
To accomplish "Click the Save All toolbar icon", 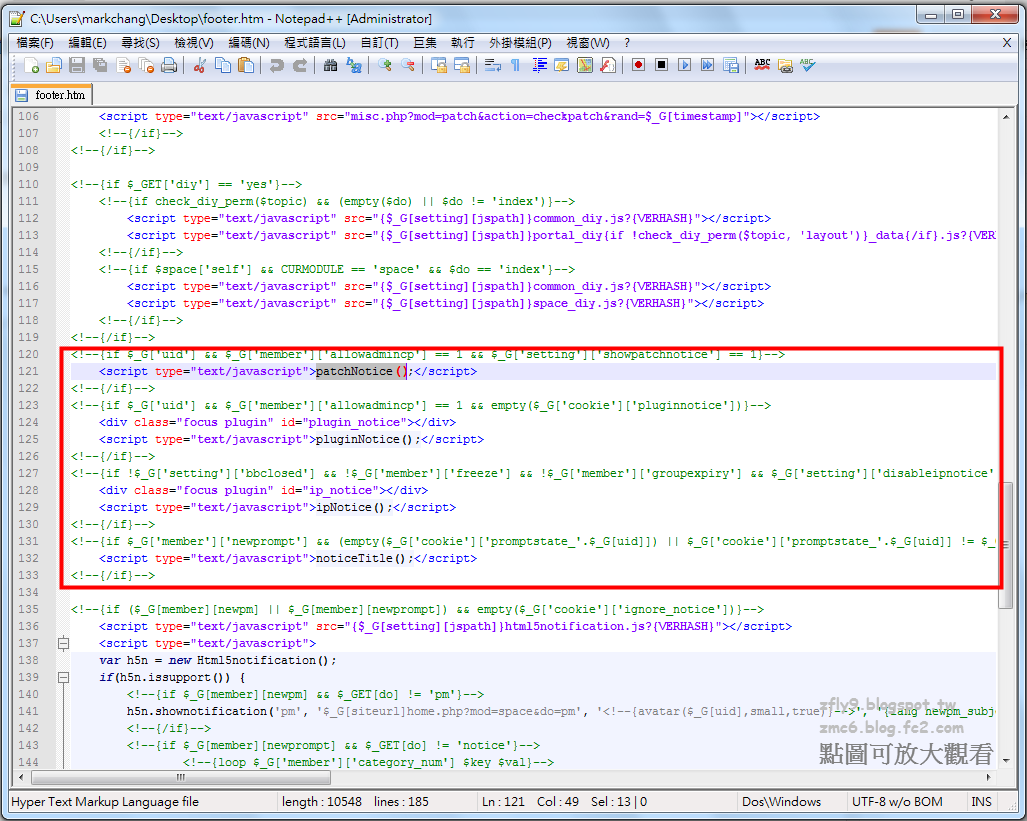I will pyautogui.click(x=100, y=65).
